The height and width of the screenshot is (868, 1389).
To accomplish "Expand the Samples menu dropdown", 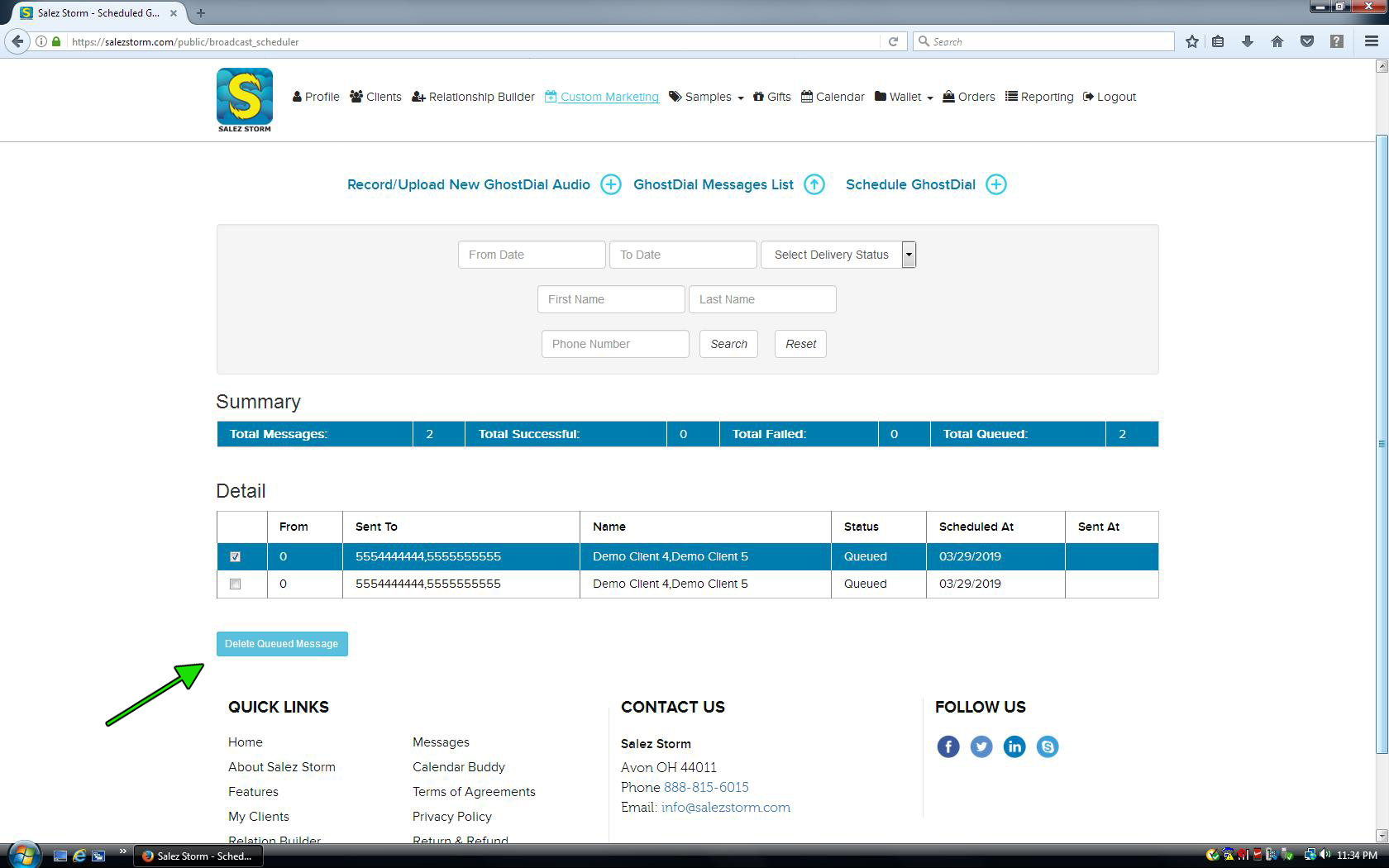I will tap(706, 97).
